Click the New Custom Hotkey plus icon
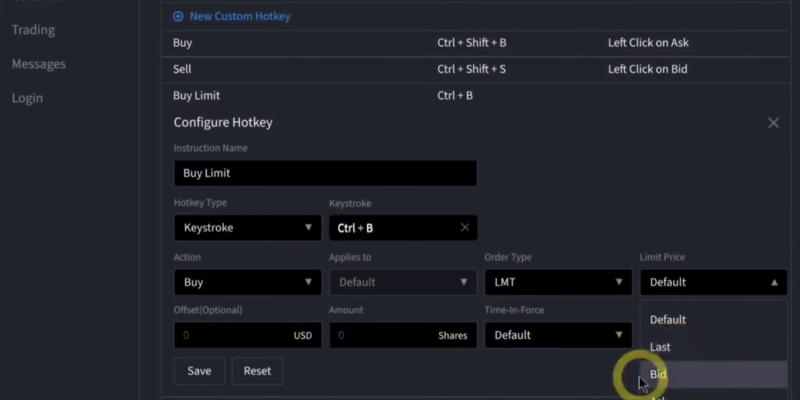 [179, 17]
